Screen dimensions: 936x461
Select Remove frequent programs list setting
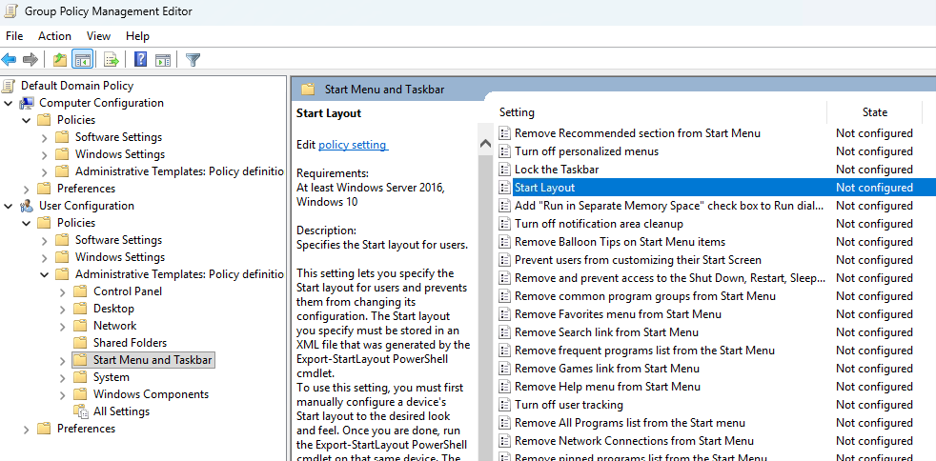[x=645, y=351]
